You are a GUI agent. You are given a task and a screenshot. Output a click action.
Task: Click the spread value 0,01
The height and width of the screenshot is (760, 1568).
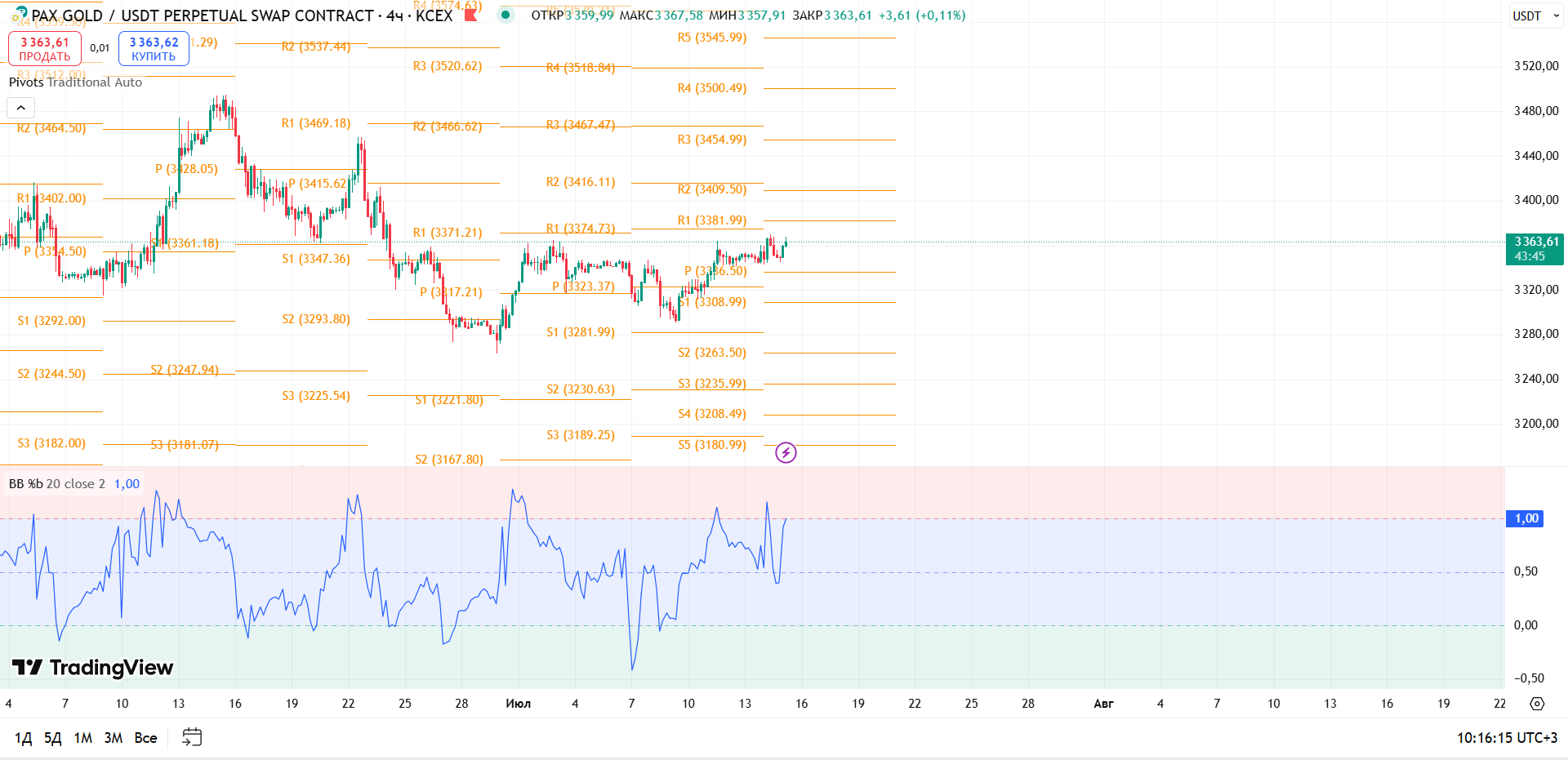tap(100, 48)
